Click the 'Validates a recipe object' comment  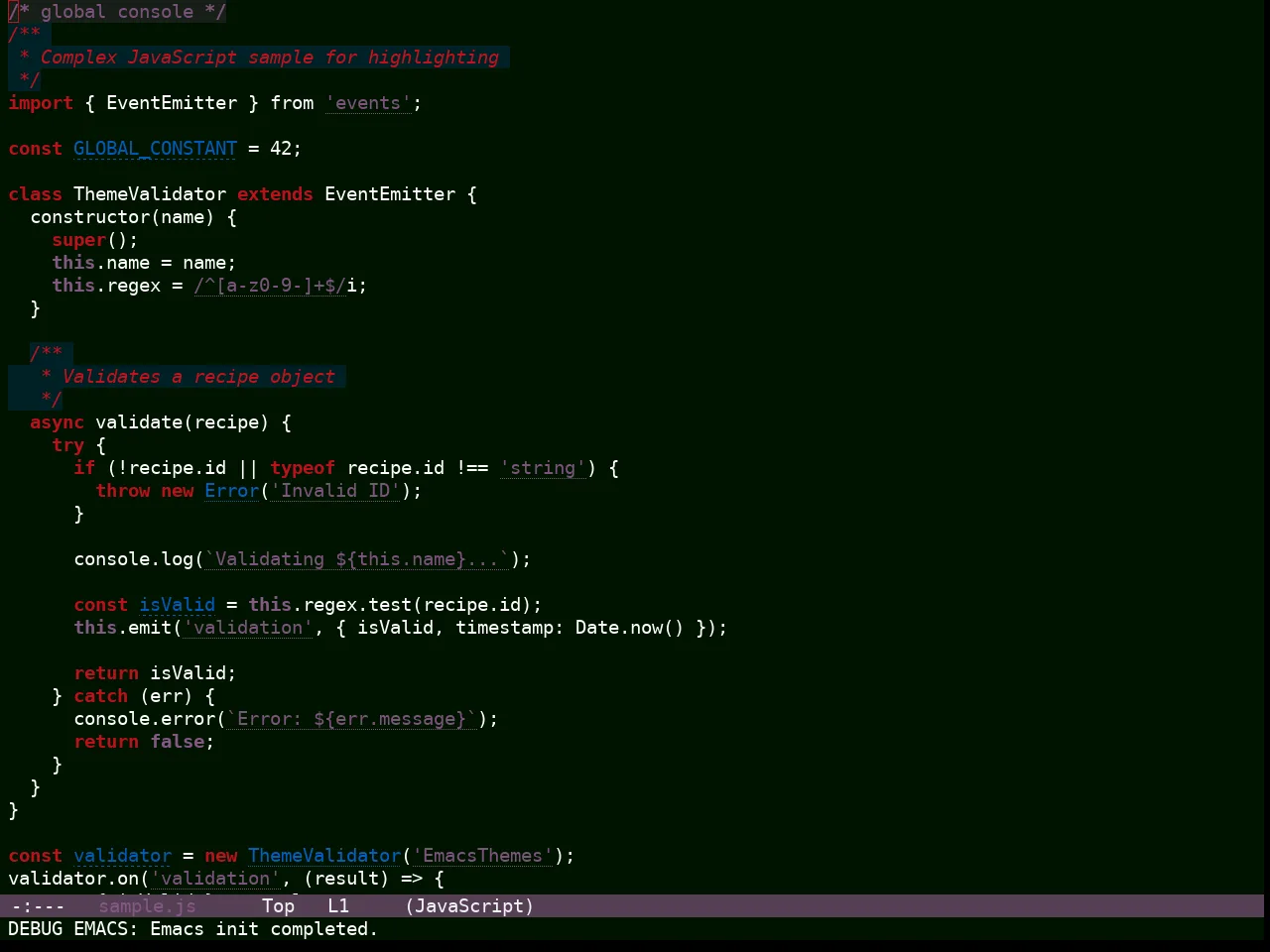[x=198, y=377]
